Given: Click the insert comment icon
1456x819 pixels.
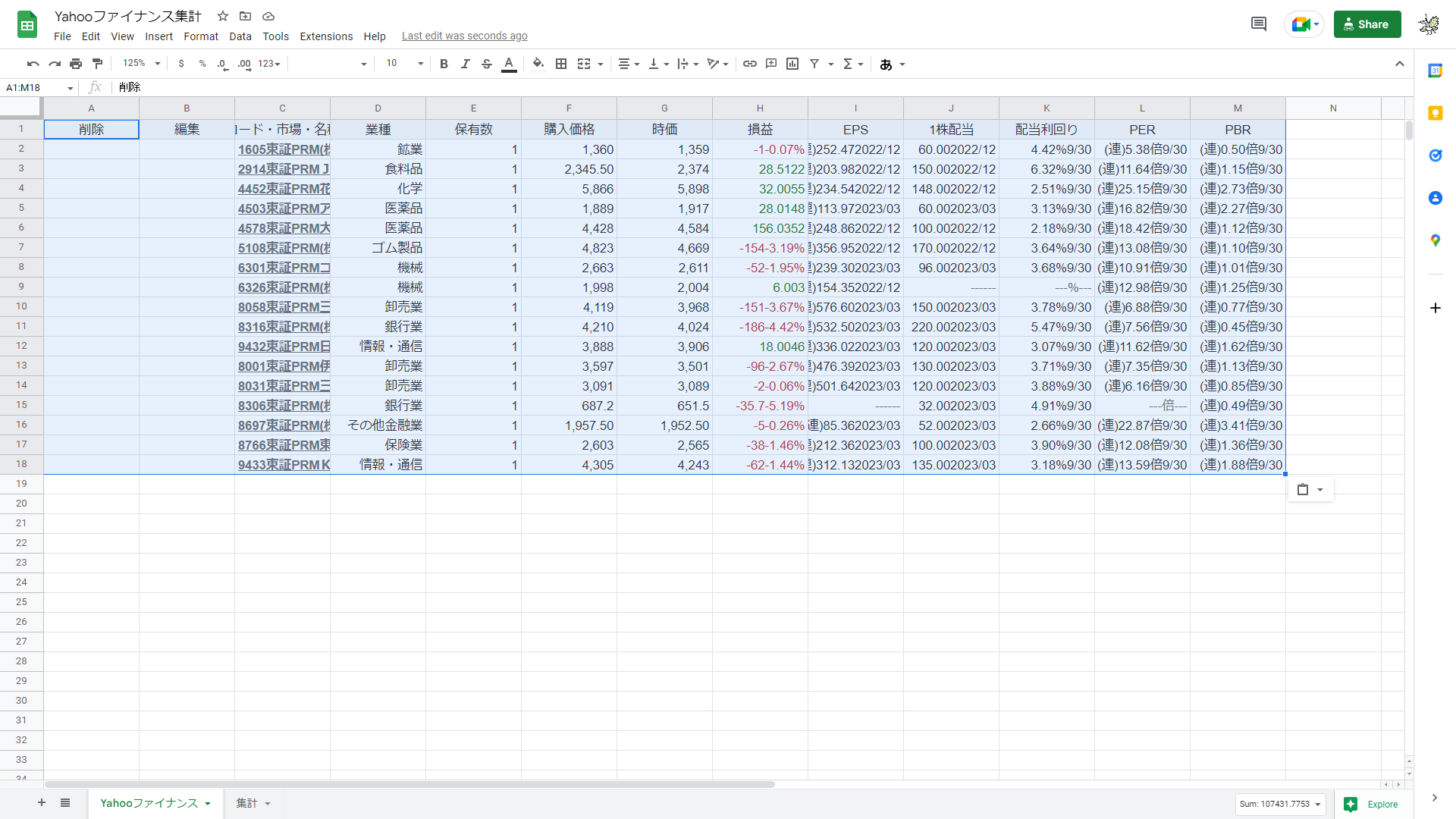Looking at the screenshot, I should pos(771,64).
